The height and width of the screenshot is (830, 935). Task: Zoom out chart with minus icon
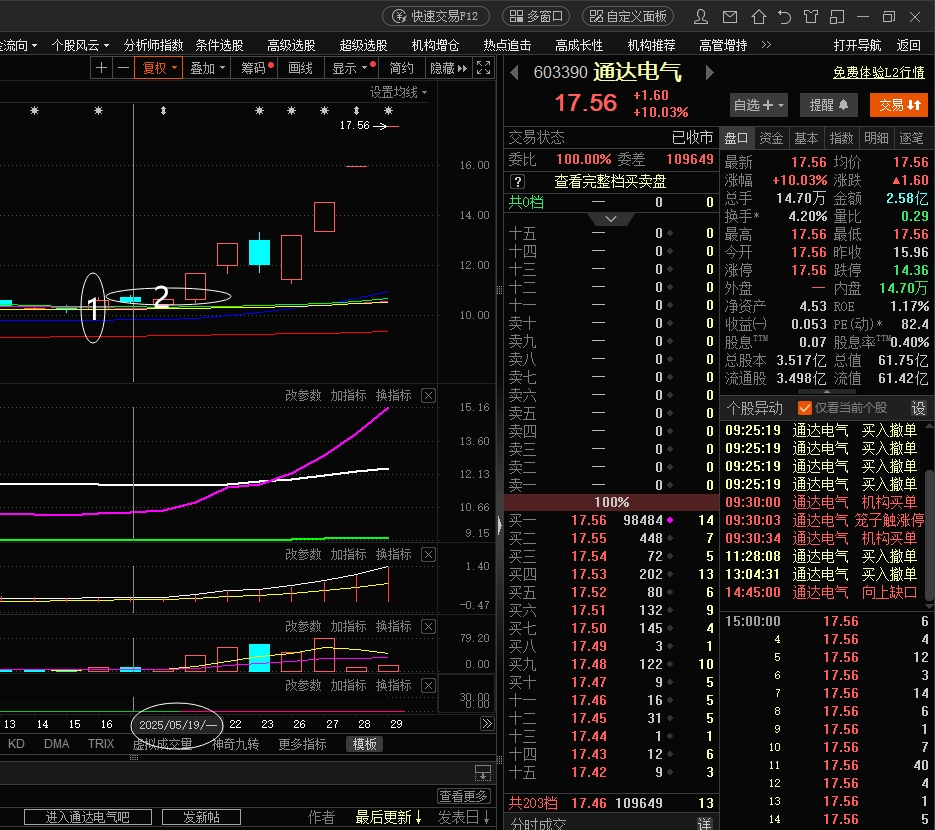pos(123,68)
